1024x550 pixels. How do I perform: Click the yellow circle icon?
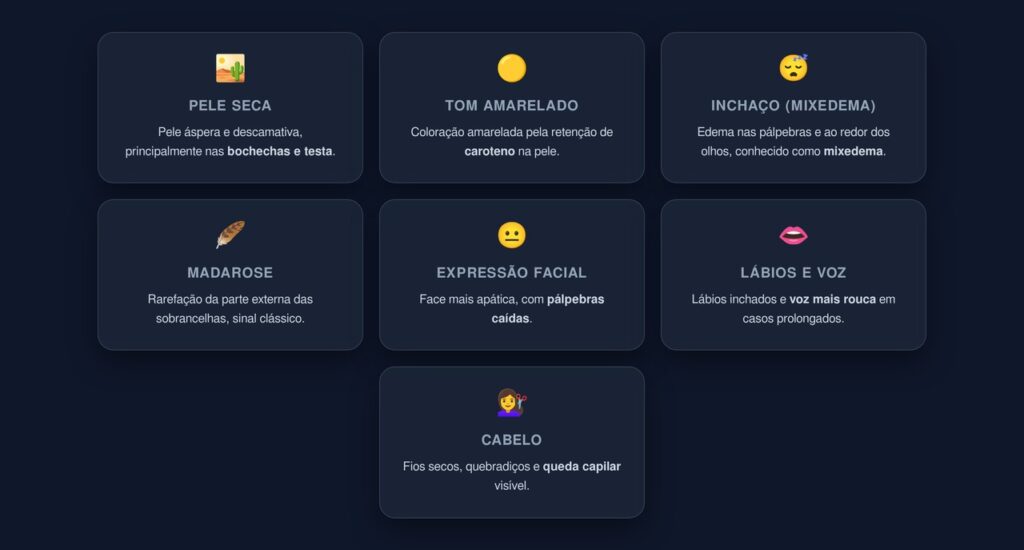click(512, 68)
